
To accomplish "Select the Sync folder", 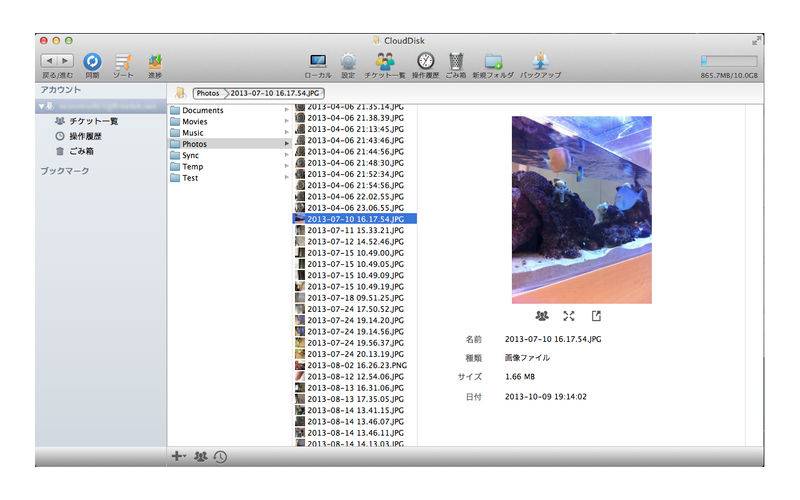I will 230,155.
